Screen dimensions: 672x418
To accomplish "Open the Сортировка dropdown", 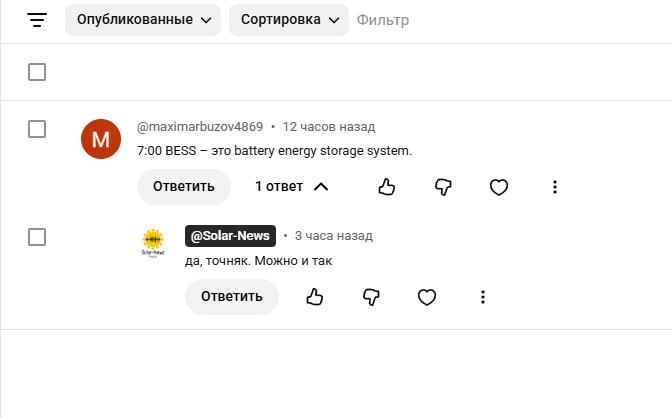I will pyautogui.click(x=288, y=20).
